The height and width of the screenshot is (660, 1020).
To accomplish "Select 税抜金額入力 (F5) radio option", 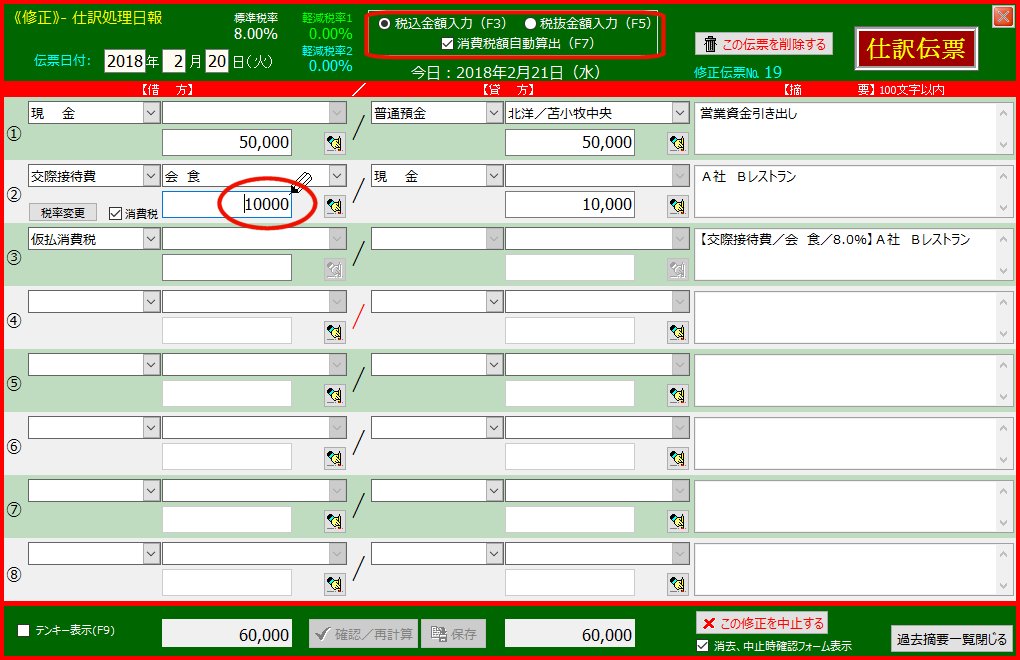I will [x=531, y=23].
